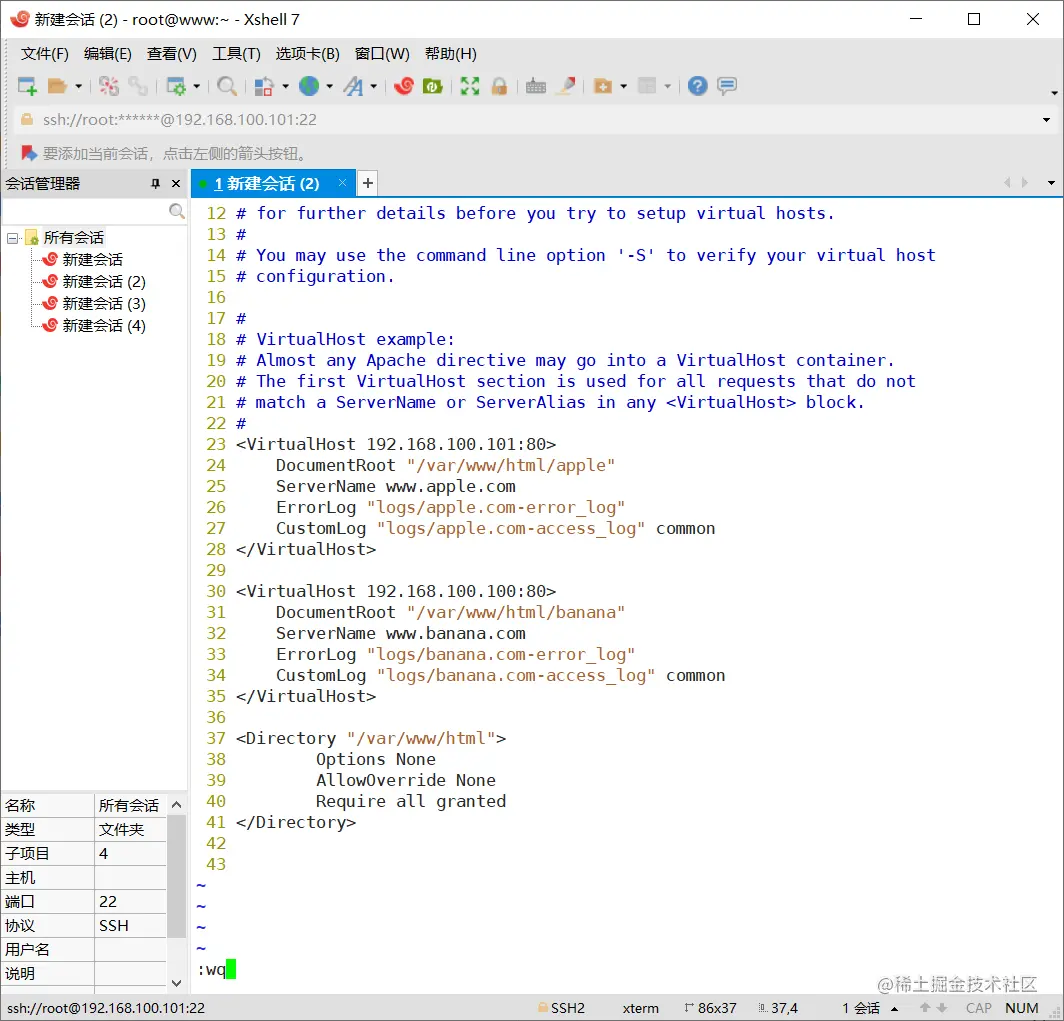Select the 新建会话 (3) session in the tree
Screen dimensions: 1064x1021
point(104,304)
